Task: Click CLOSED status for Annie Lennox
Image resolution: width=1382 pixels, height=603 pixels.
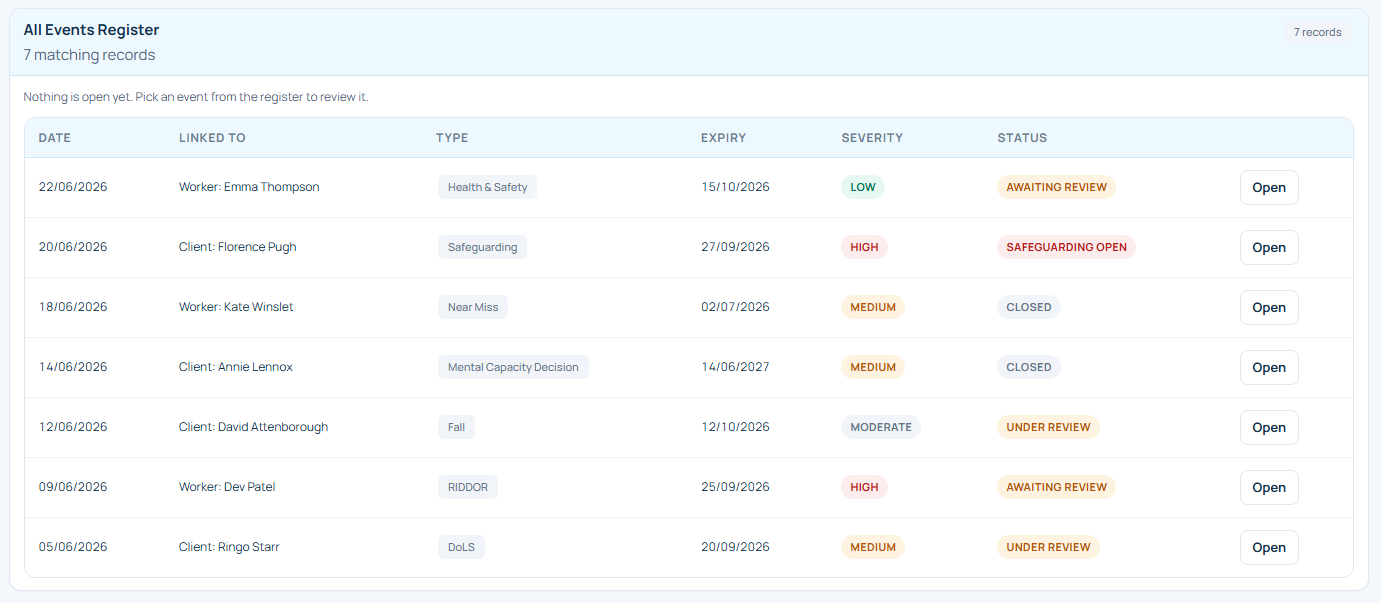Action: [x=1029, y=367]
